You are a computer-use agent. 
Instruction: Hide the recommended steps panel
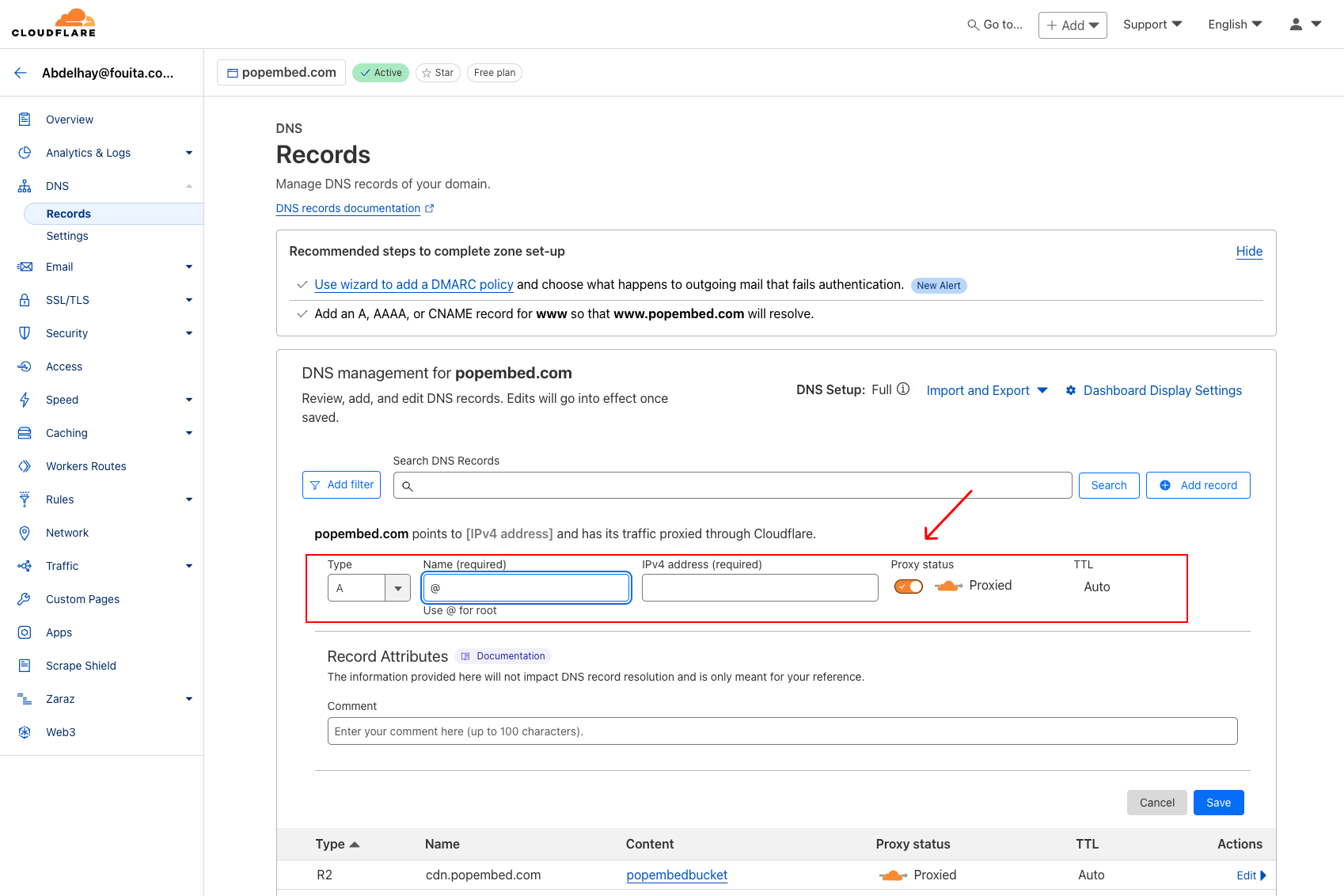(1249, 251)
